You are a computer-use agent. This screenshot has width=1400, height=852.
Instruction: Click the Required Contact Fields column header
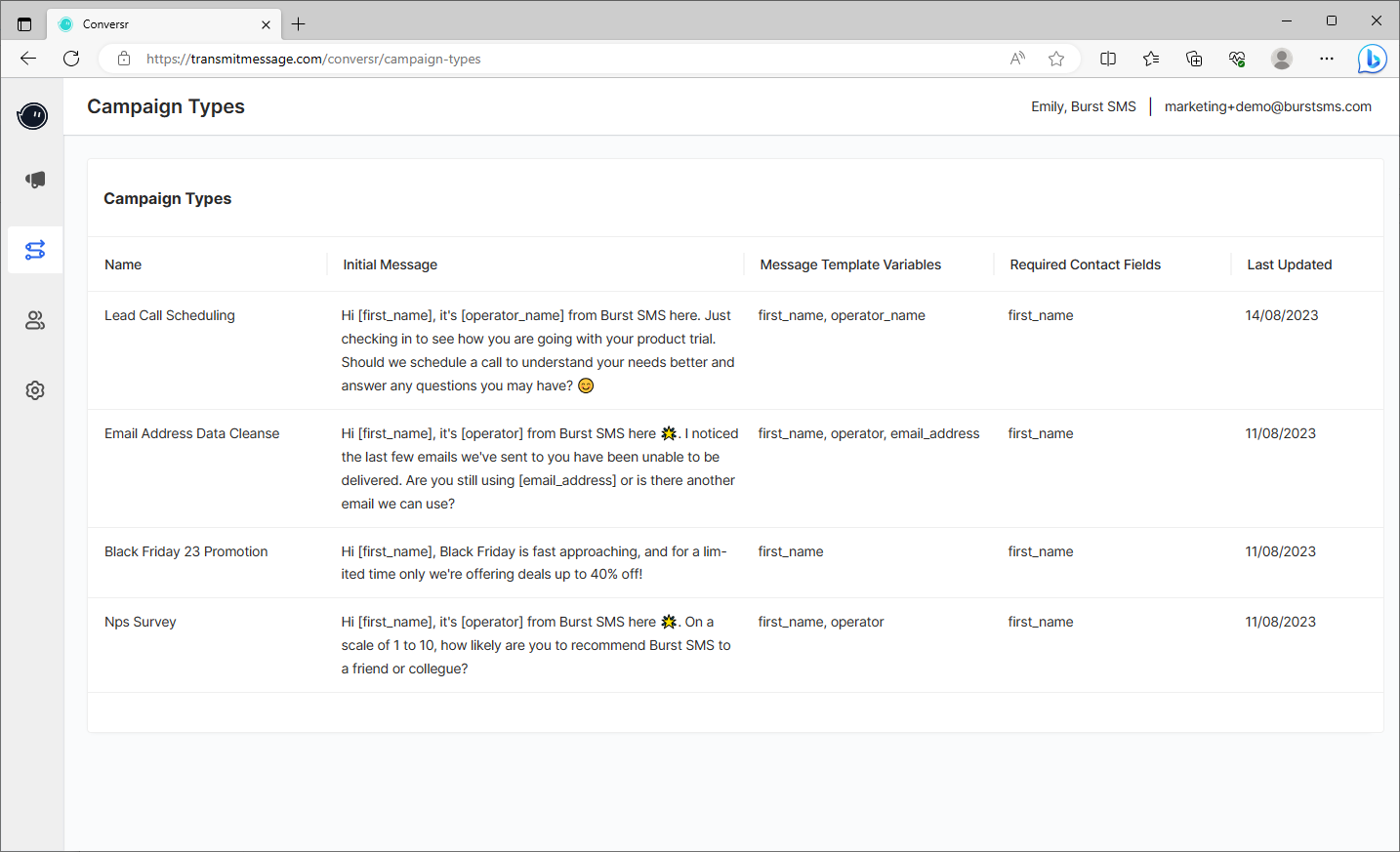tap(1085, 264)
